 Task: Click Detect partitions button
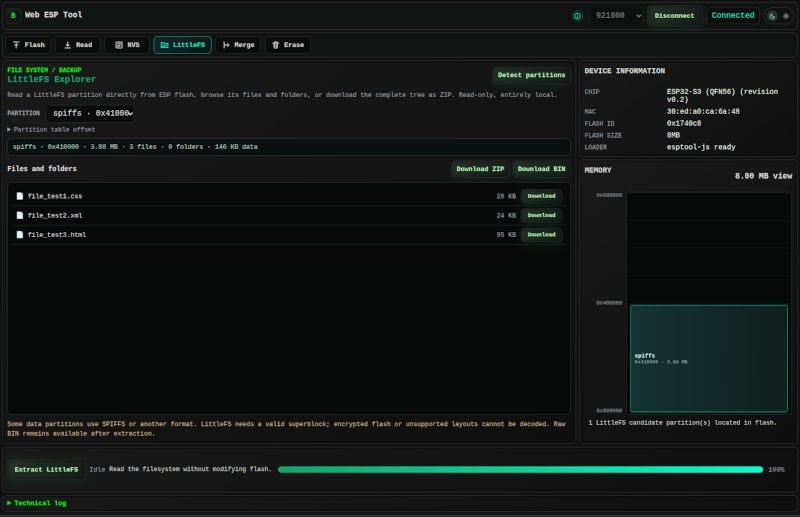(x=531, y=75)
